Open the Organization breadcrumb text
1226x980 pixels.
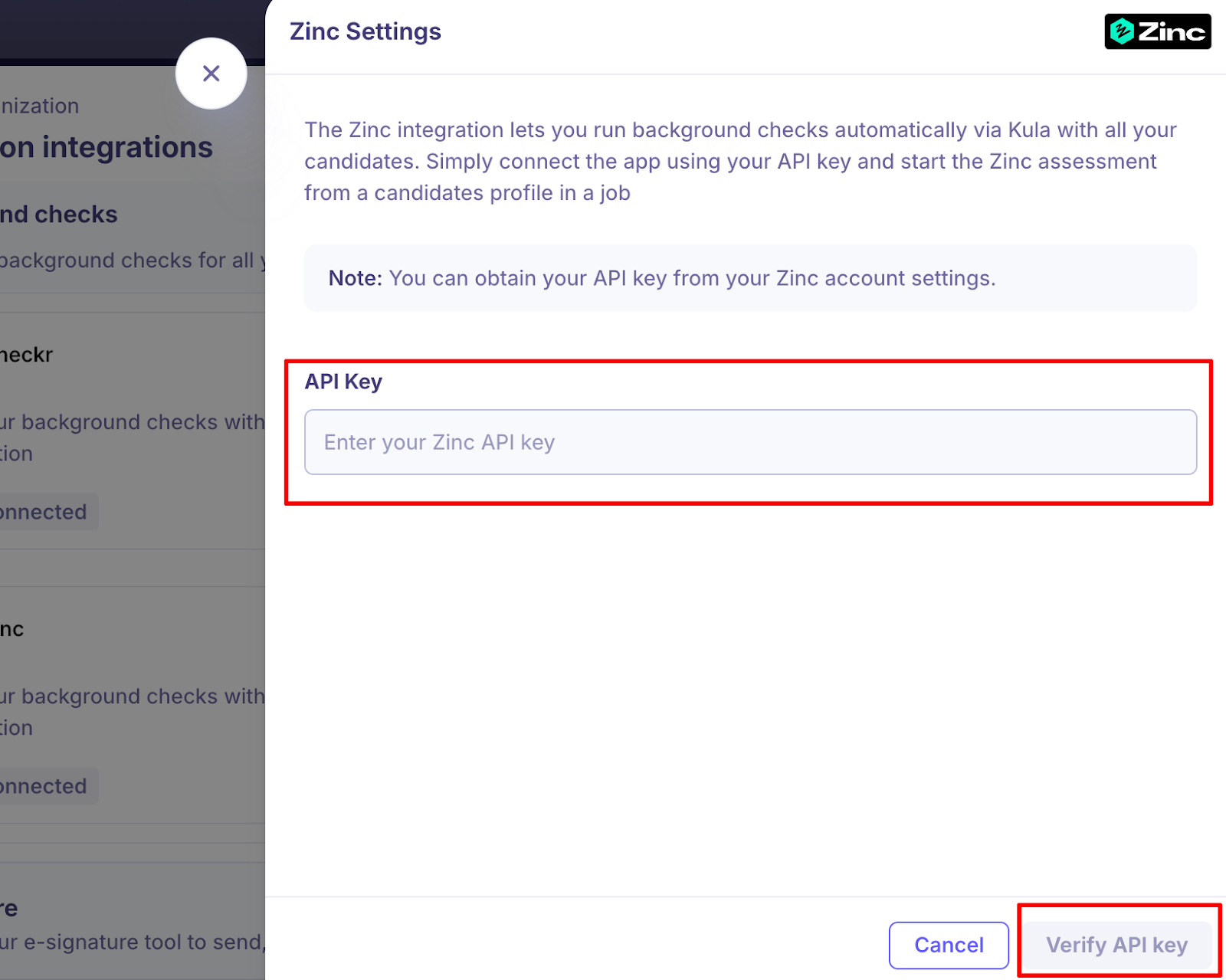40,106
